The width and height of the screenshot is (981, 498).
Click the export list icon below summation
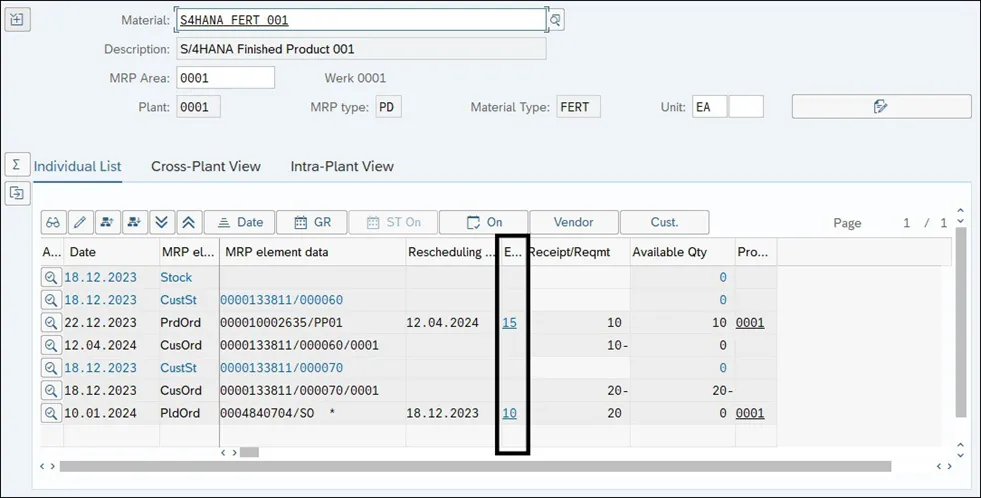[x=17, y=193]
